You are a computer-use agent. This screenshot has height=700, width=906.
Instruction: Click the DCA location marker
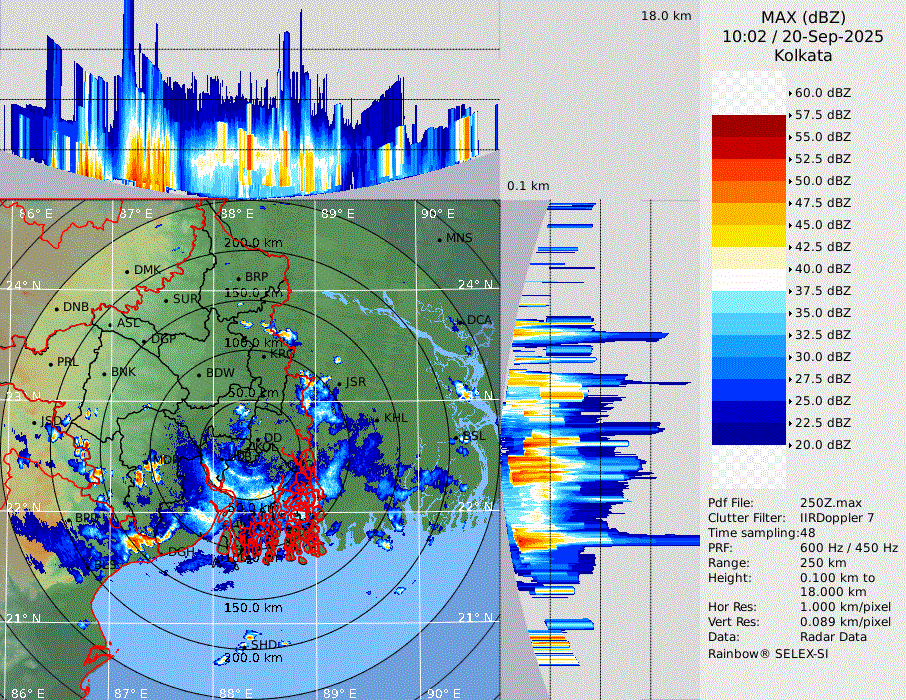click(x=461, y=321)
